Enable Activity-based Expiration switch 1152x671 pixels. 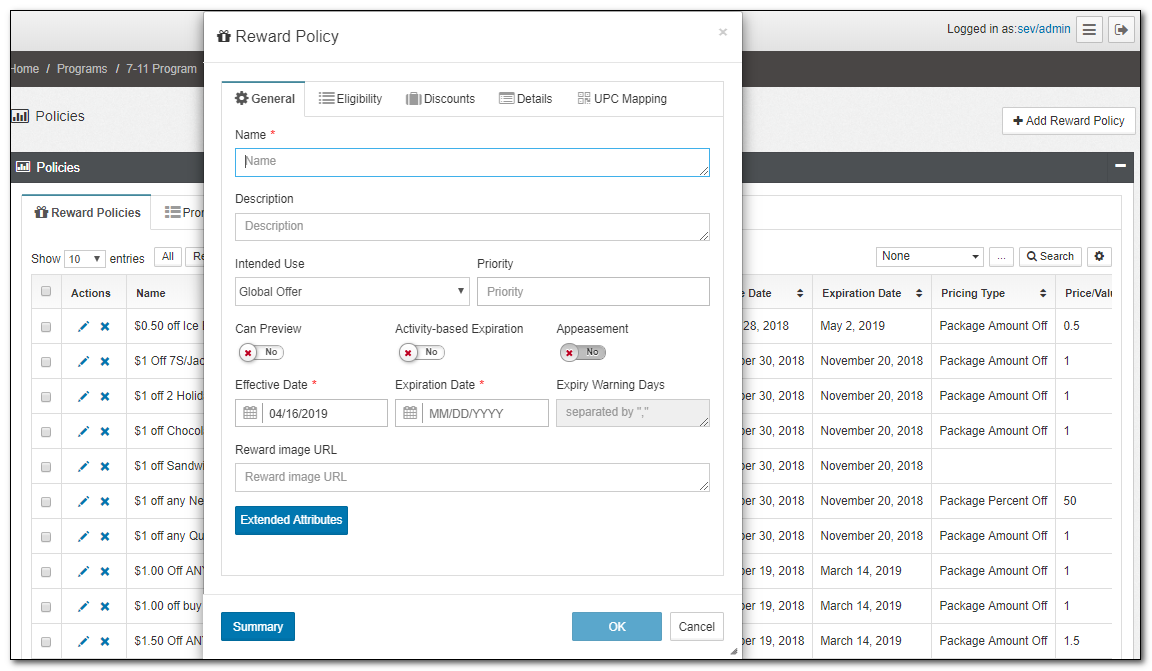point(421,353)
